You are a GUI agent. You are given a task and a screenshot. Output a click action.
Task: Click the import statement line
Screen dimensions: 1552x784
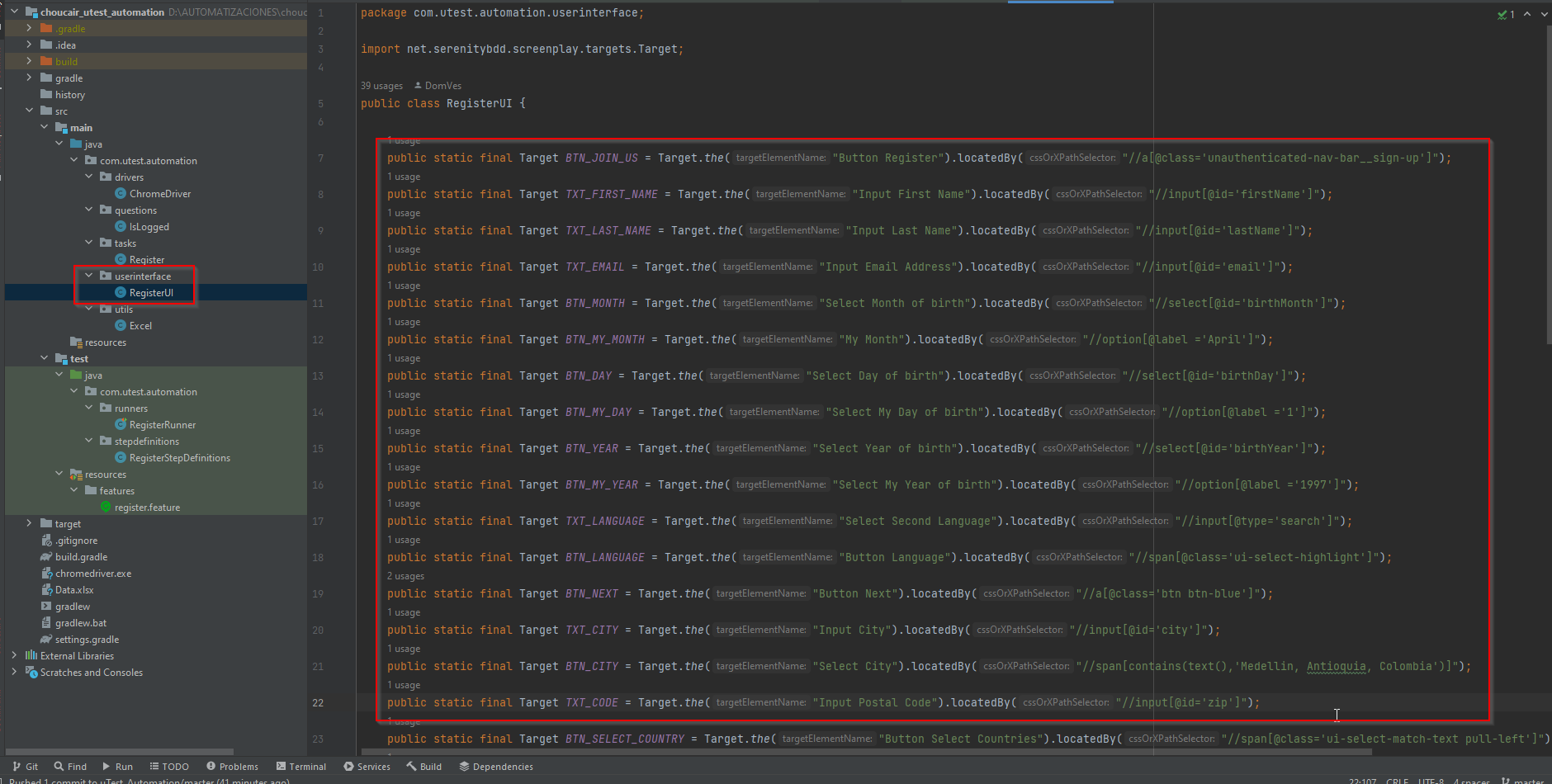(522, 50)
